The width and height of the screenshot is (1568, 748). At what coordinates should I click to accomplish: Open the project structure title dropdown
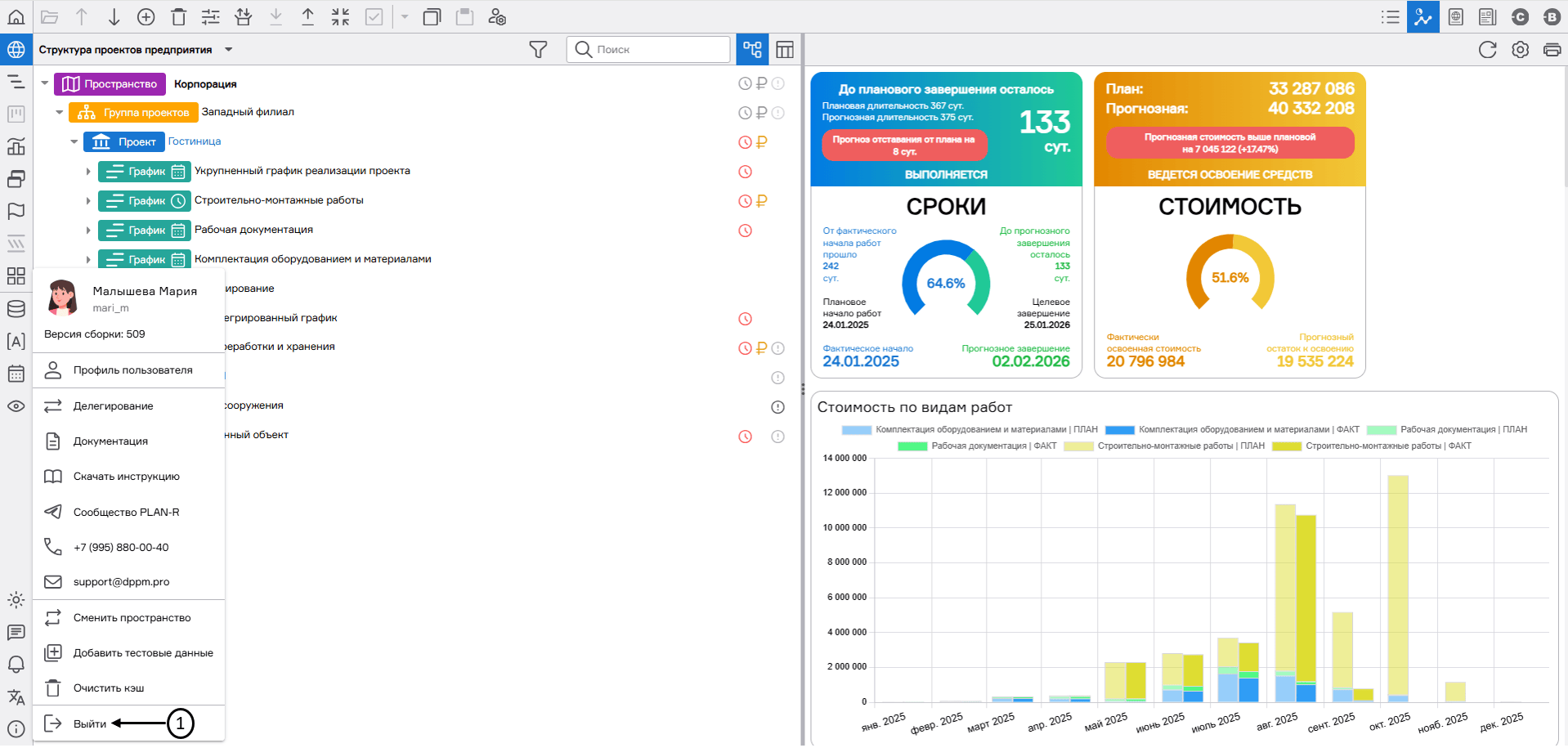pos(229,50)
